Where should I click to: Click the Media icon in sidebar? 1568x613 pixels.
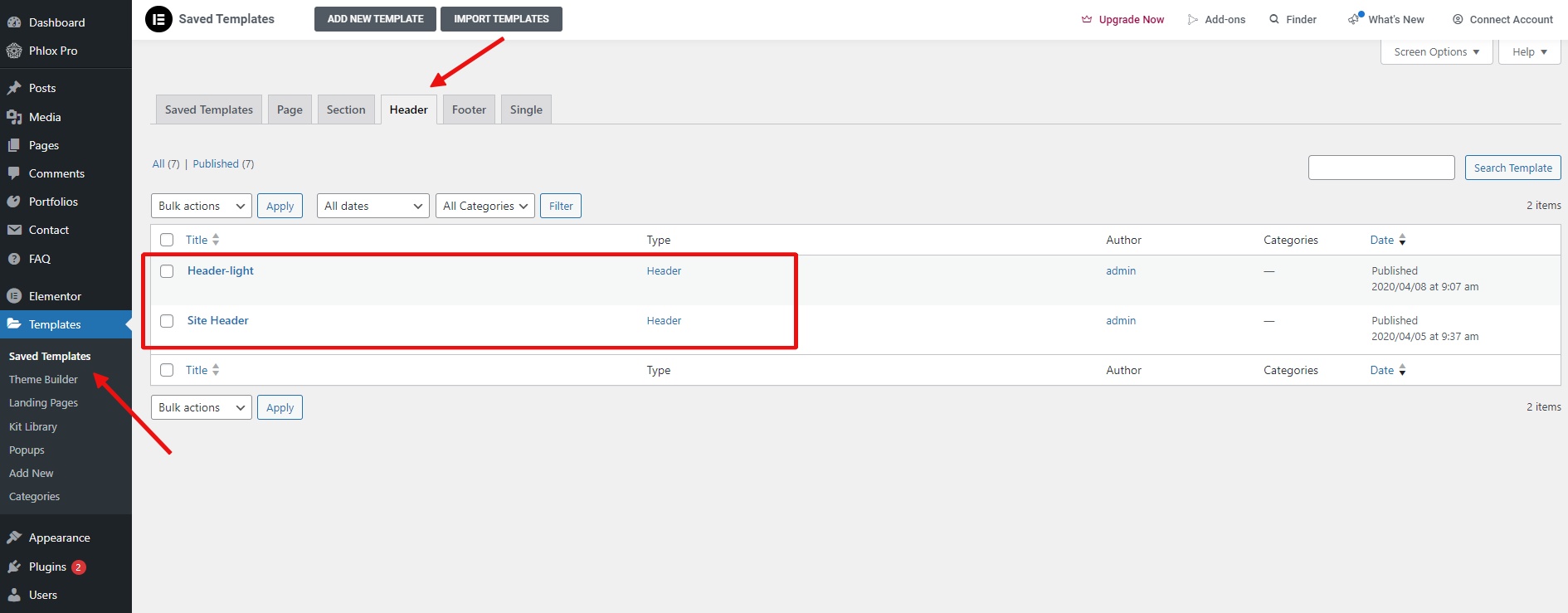pyautogui.click(x=14, y=117)
